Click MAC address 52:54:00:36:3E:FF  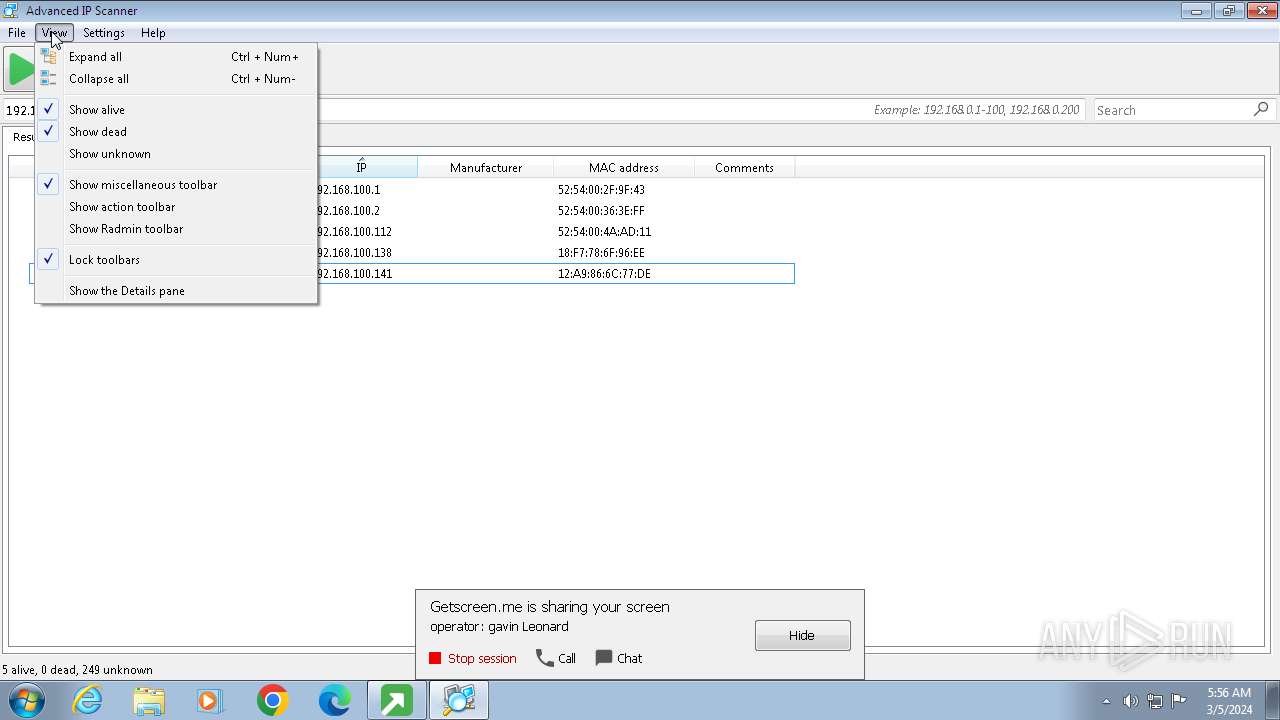(x=601, y=211)
